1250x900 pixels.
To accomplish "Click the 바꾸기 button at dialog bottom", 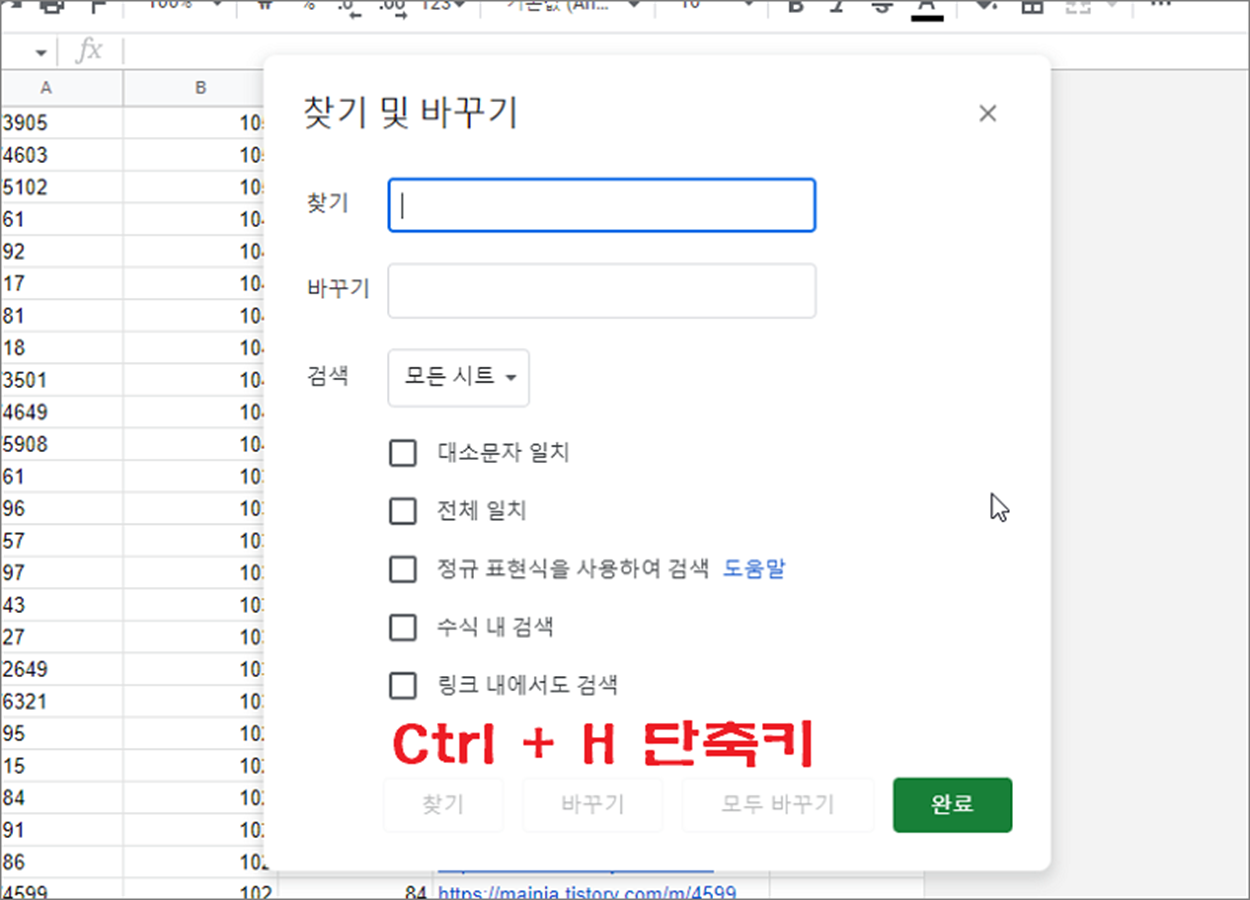I will pyautogui.click(x=592, y=805).
